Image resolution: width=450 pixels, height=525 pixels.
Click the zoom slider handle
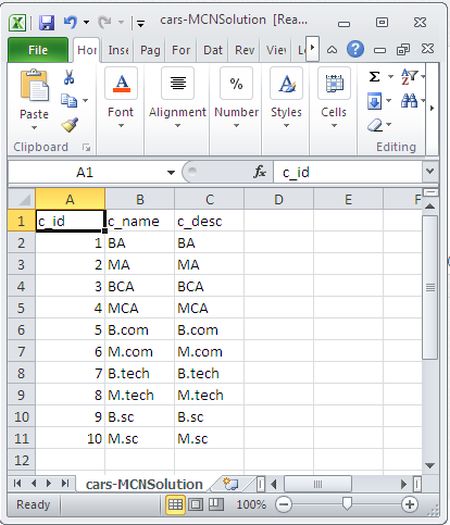(x=347, y=504)
